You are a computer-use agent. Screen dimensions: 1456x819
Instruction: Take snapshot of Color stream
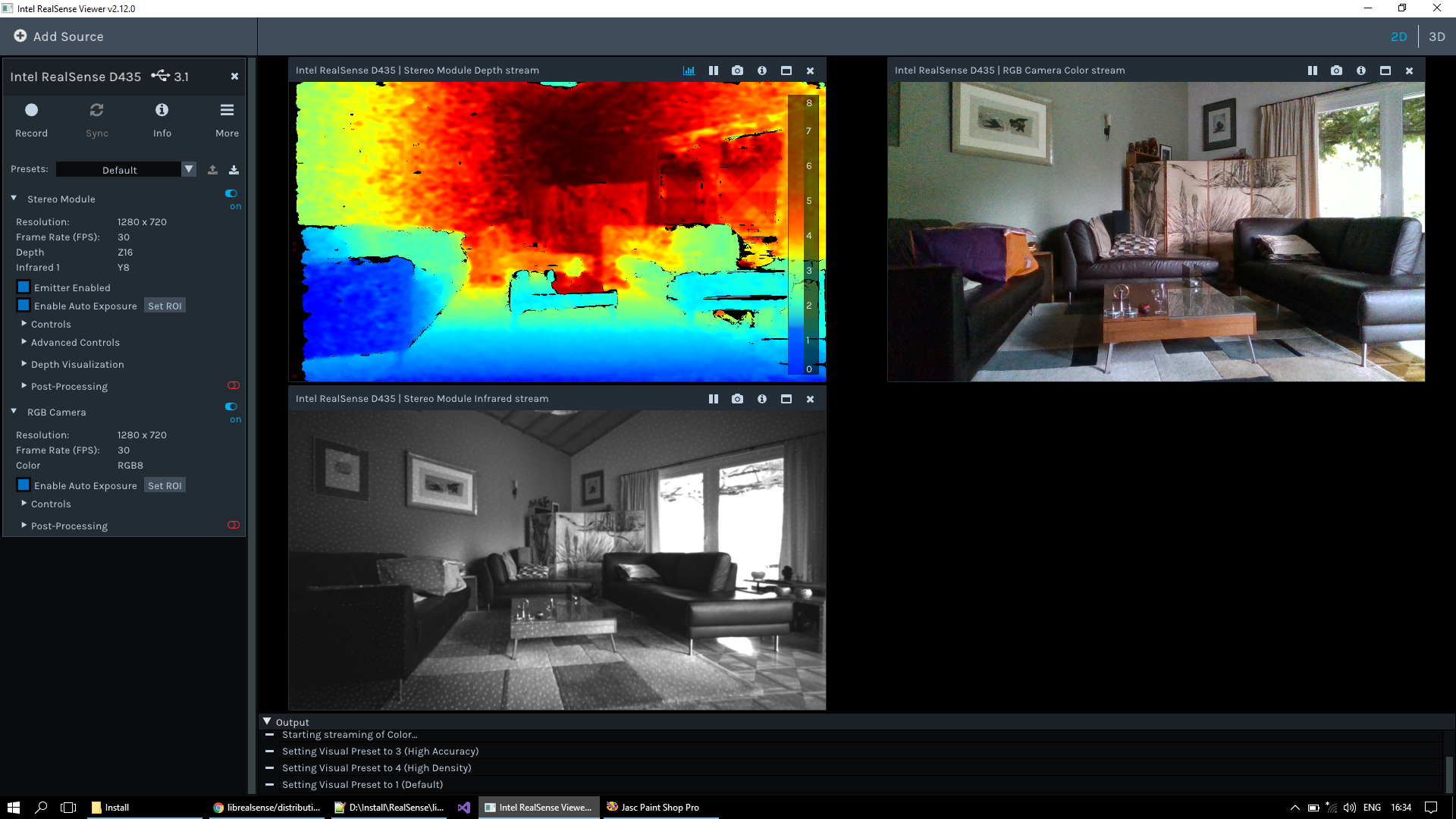[x=1336, y=71]
